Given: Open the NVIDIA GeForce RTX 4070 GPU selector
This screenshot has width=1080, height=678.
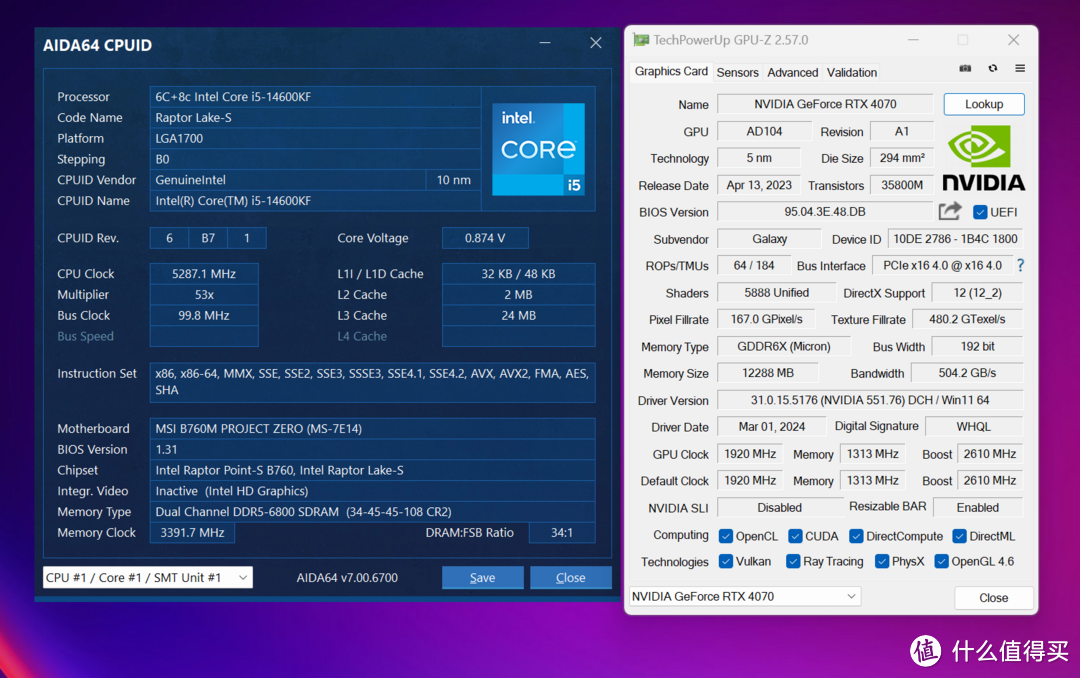Looking at the screenshot, I should point(745,596).
